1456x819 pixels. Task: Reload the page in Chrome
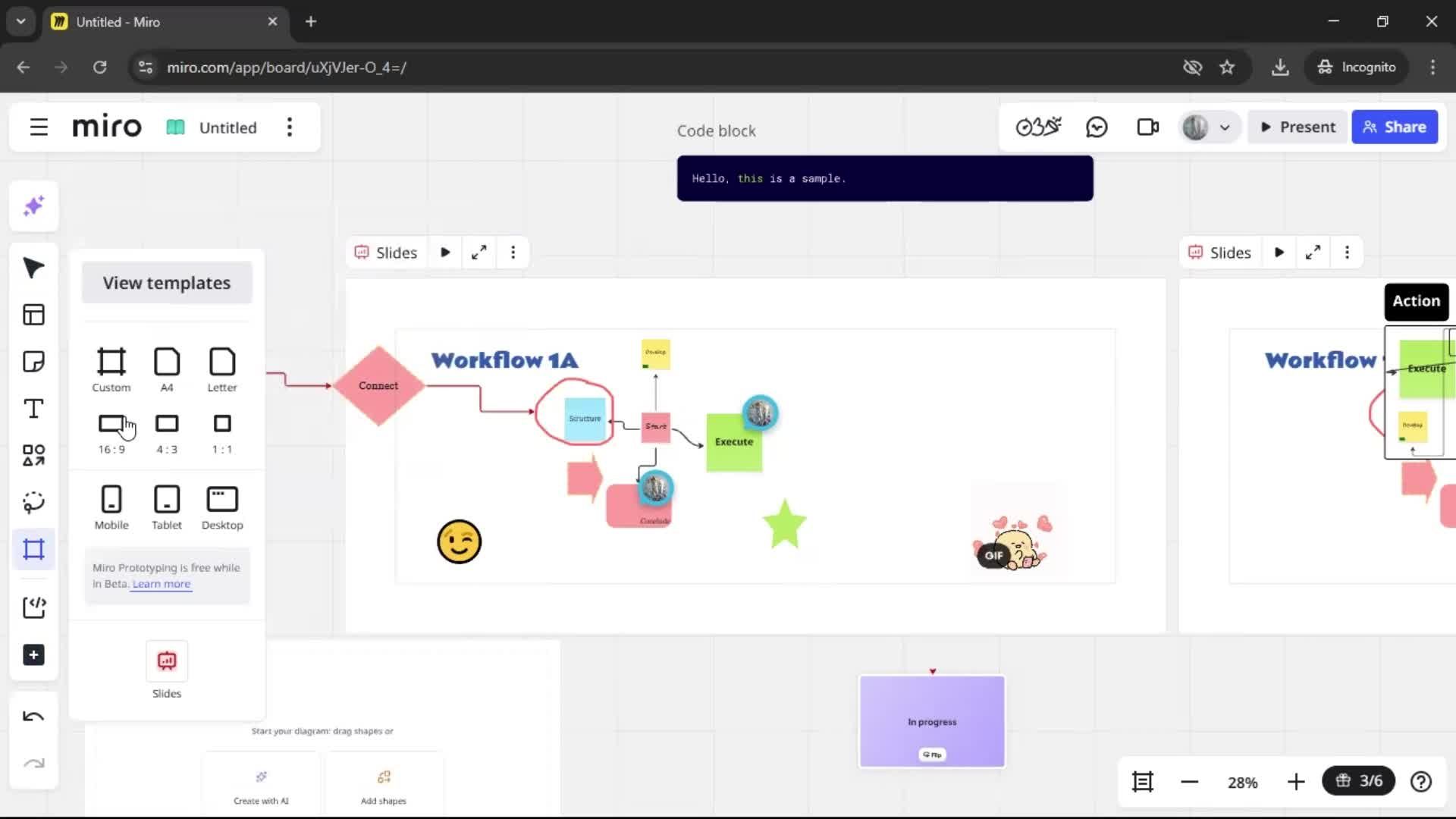coord(99,67)
